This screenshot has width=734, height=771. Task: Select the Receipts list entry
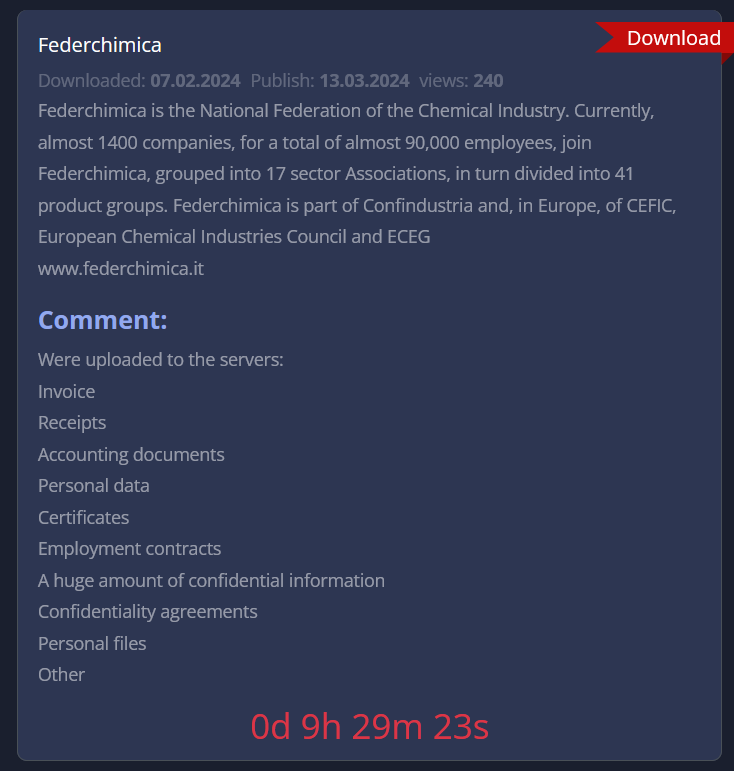(x=72, y=423)
